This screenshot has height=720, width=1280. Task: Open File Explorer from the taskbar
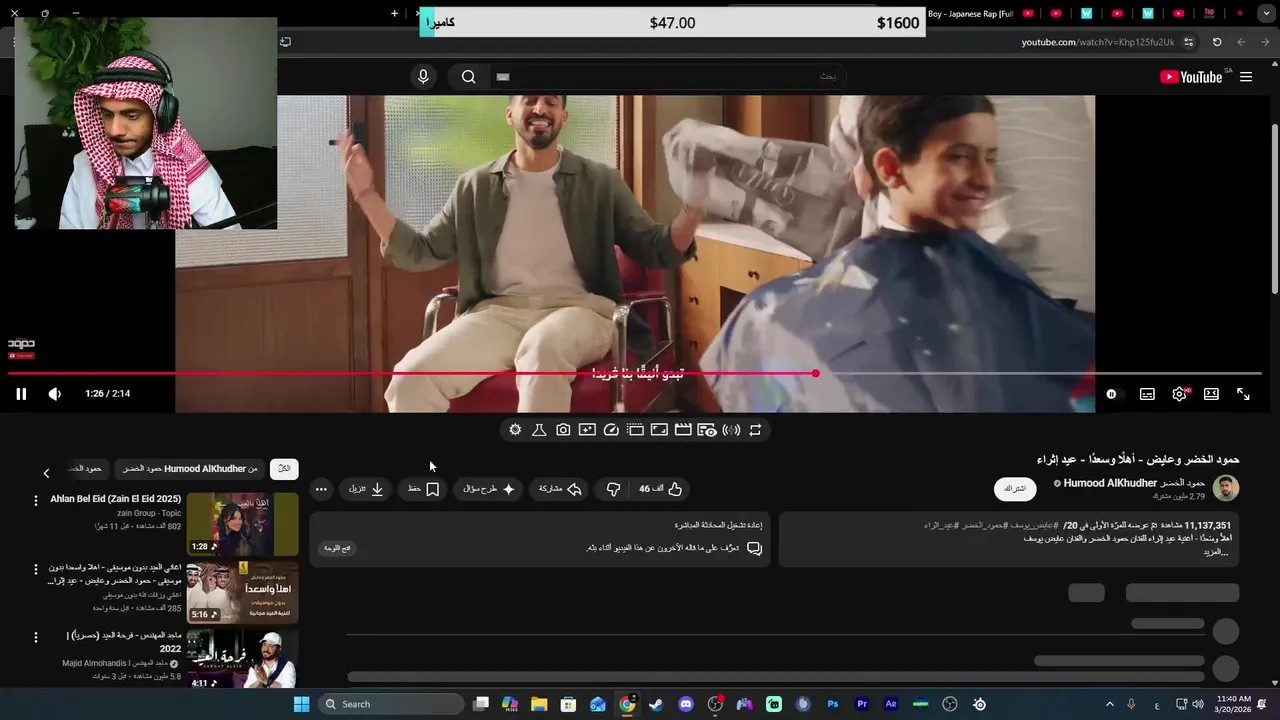tap(539, 704)
